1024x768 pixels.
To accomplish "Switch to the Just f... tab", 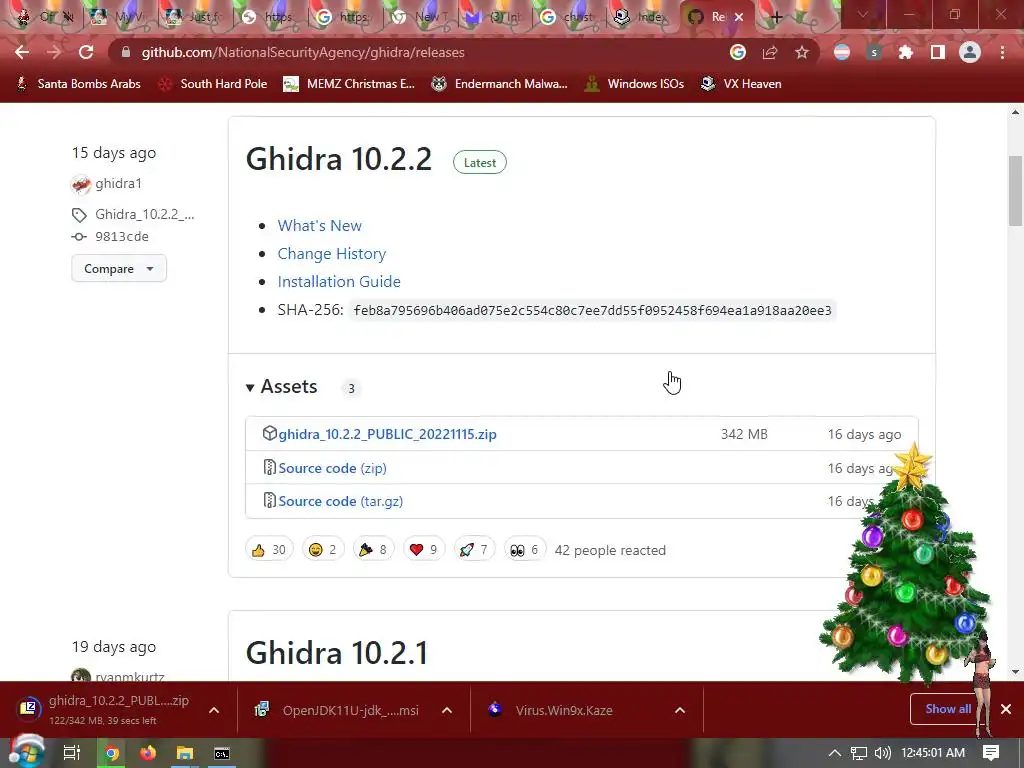I will (193, 17).
